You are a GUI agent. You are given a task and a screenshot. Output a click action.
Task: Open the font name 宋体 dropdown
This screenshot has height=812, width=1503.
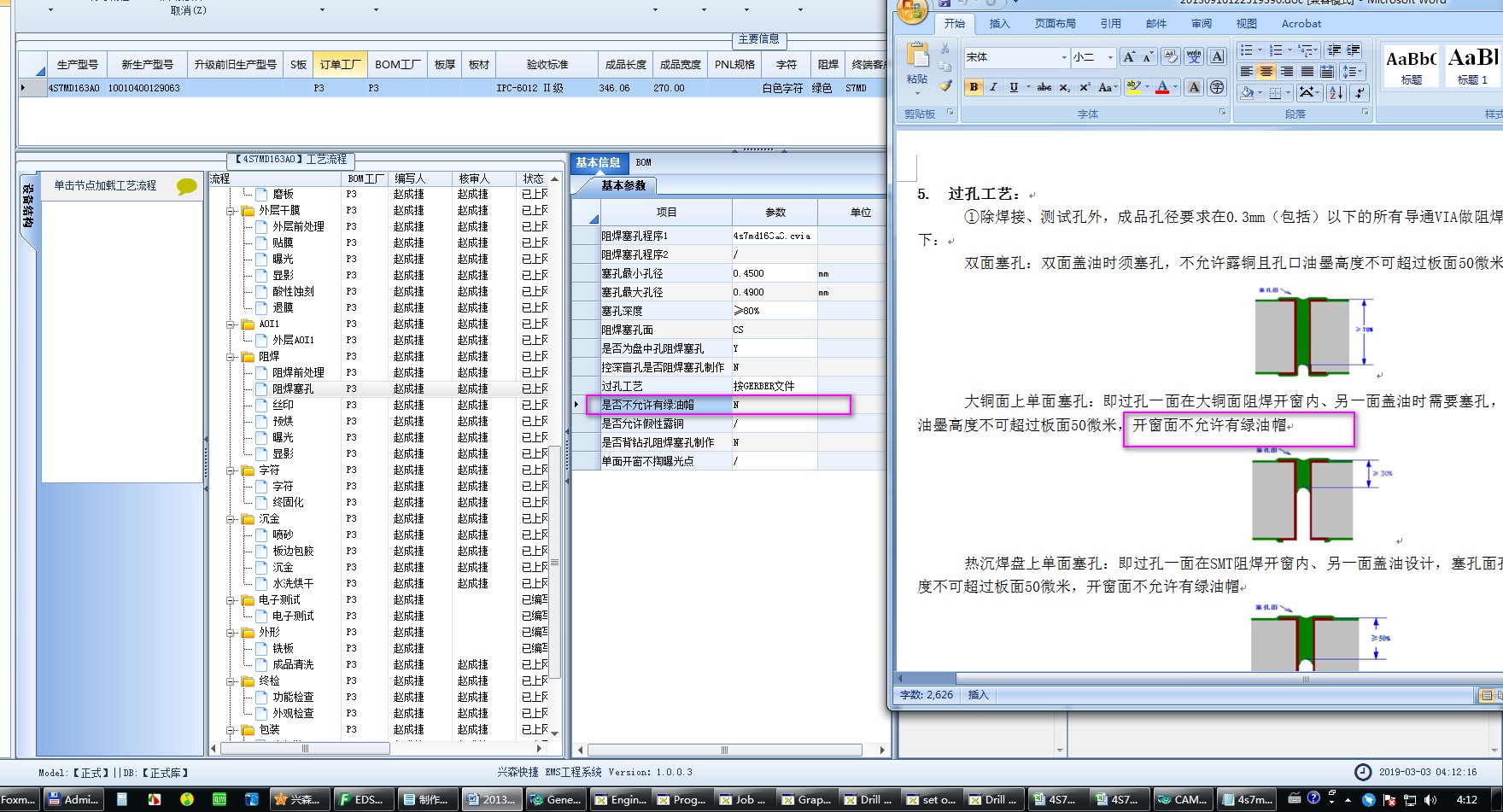(x=1064, y=57)
